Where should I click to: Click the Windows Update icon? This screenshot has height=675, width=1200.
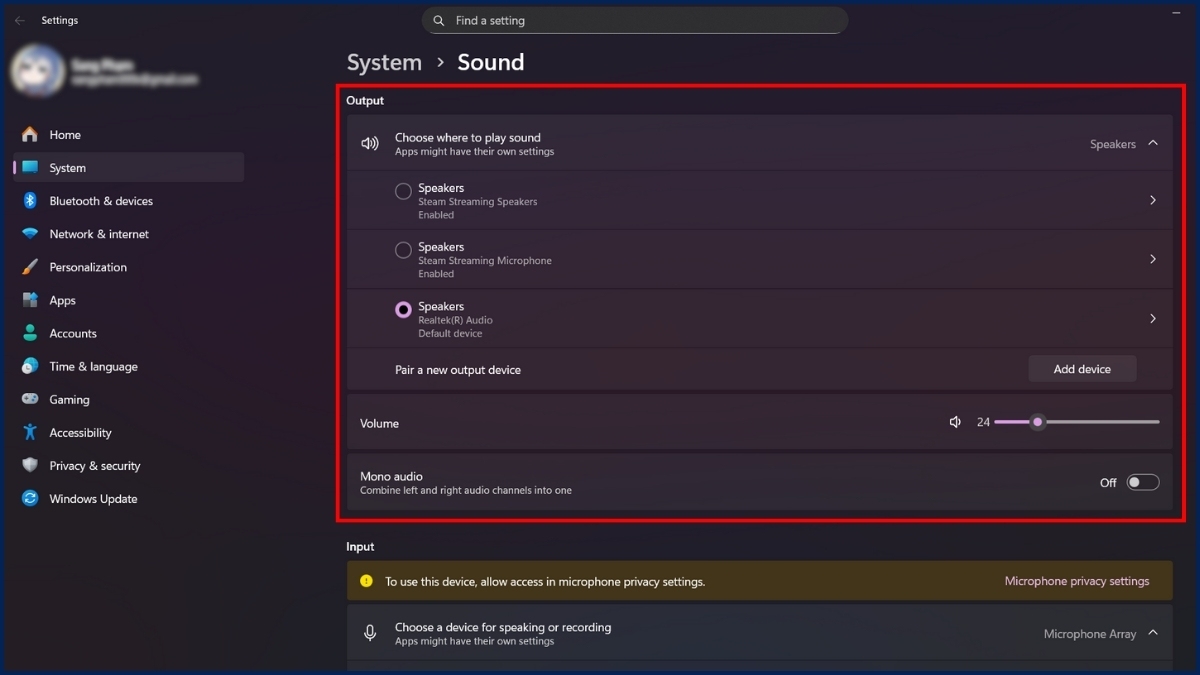(30, 499)
